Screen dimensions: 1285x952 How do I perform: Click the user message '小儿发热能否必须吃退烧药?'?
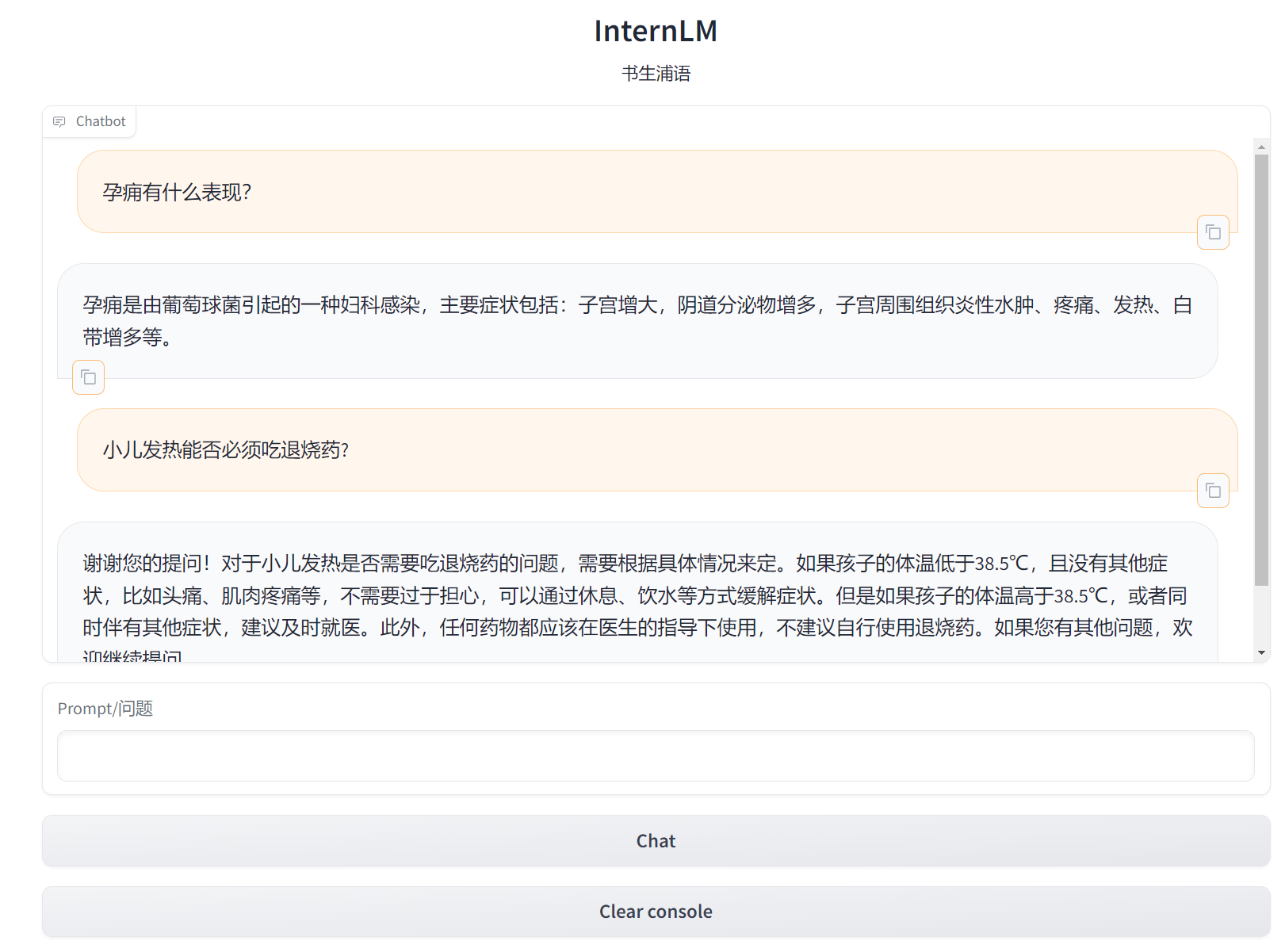(657, 450)
